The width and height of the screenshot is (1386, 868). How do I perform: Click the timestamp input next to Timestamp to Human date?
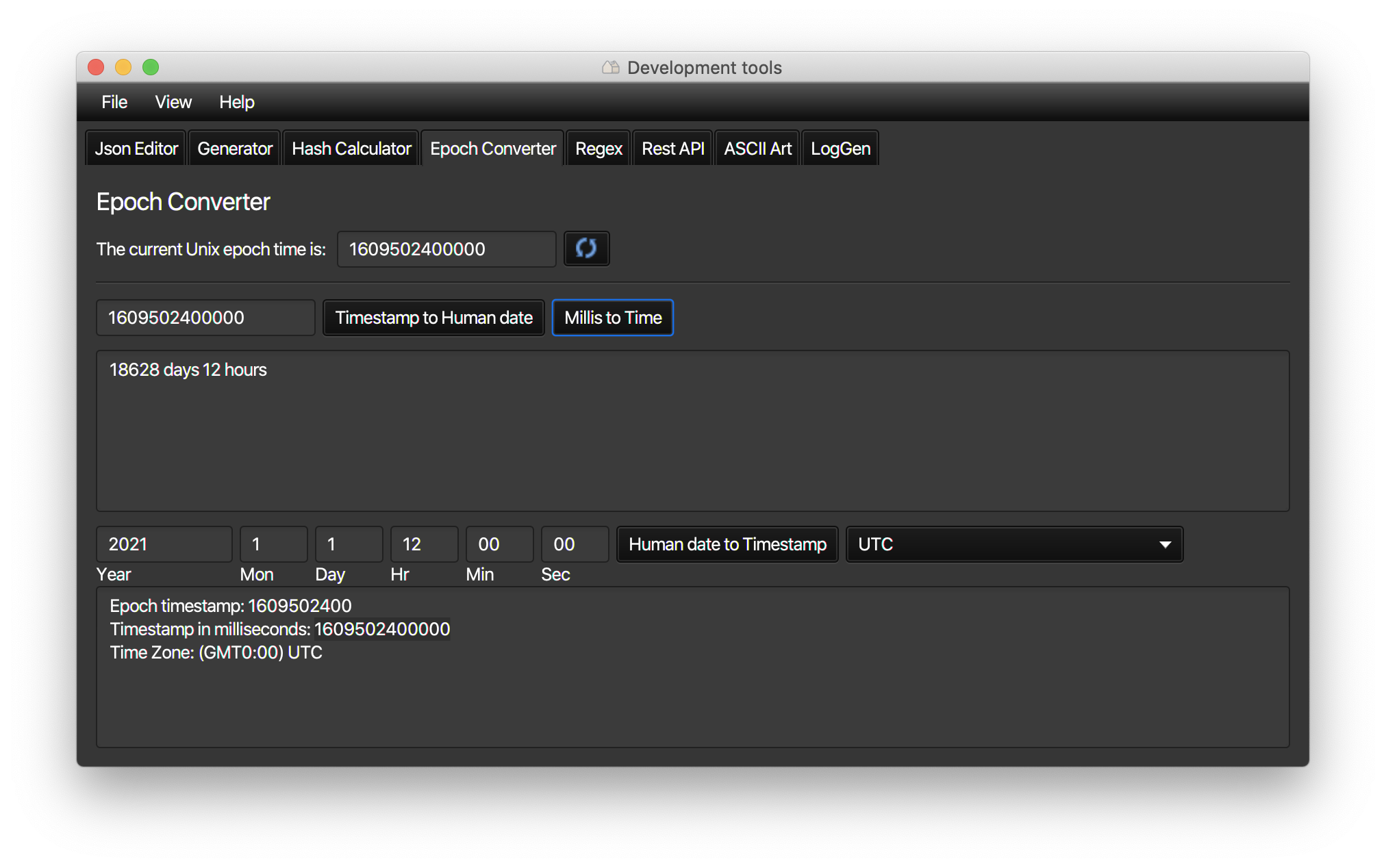205,318
